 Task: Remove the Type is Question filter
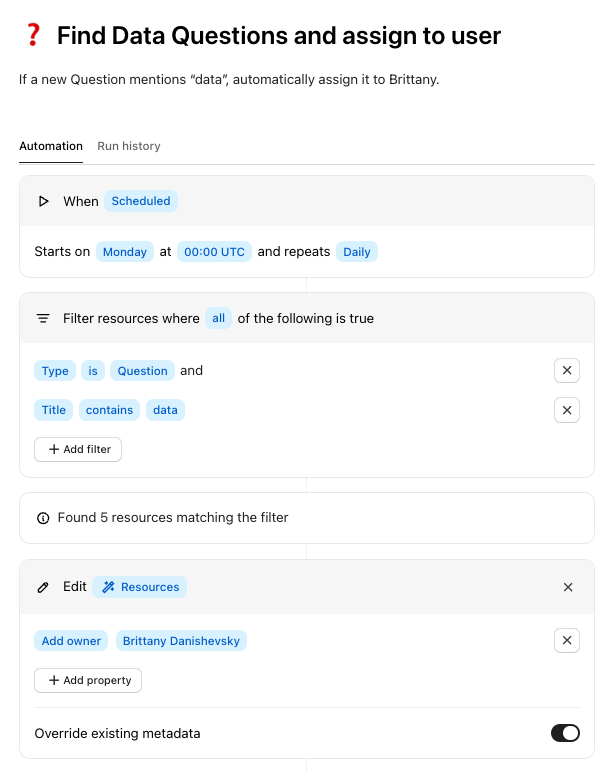[567, 371]
